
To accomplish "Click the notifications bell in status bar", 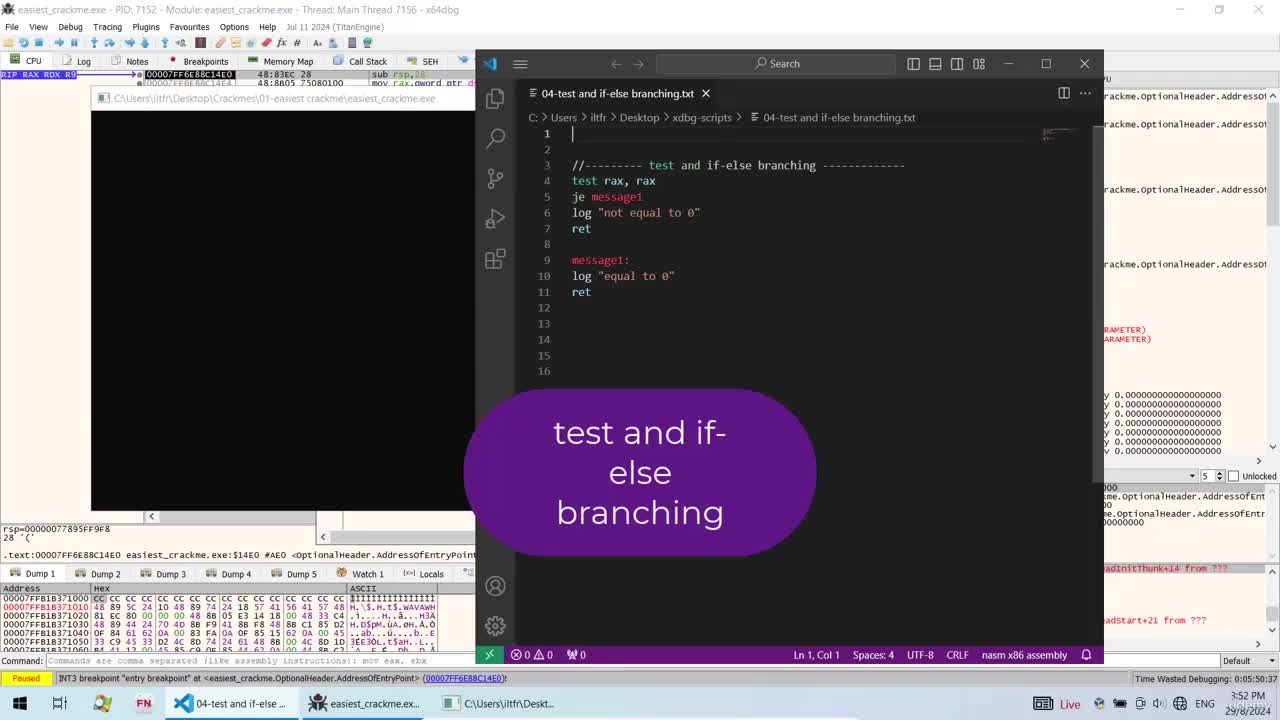I will [1086, 655].
